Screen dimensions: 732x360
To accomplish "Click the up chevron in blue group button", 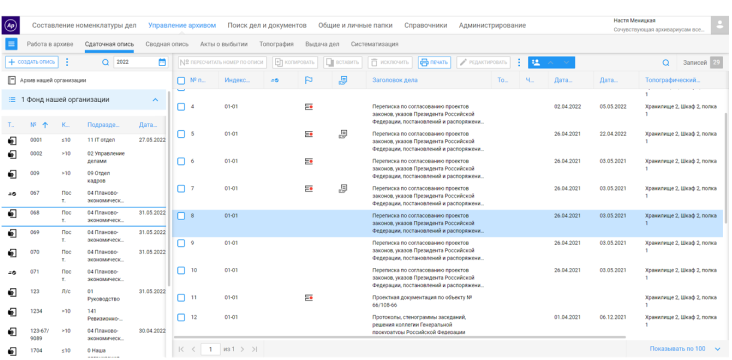I will point(550,62).
